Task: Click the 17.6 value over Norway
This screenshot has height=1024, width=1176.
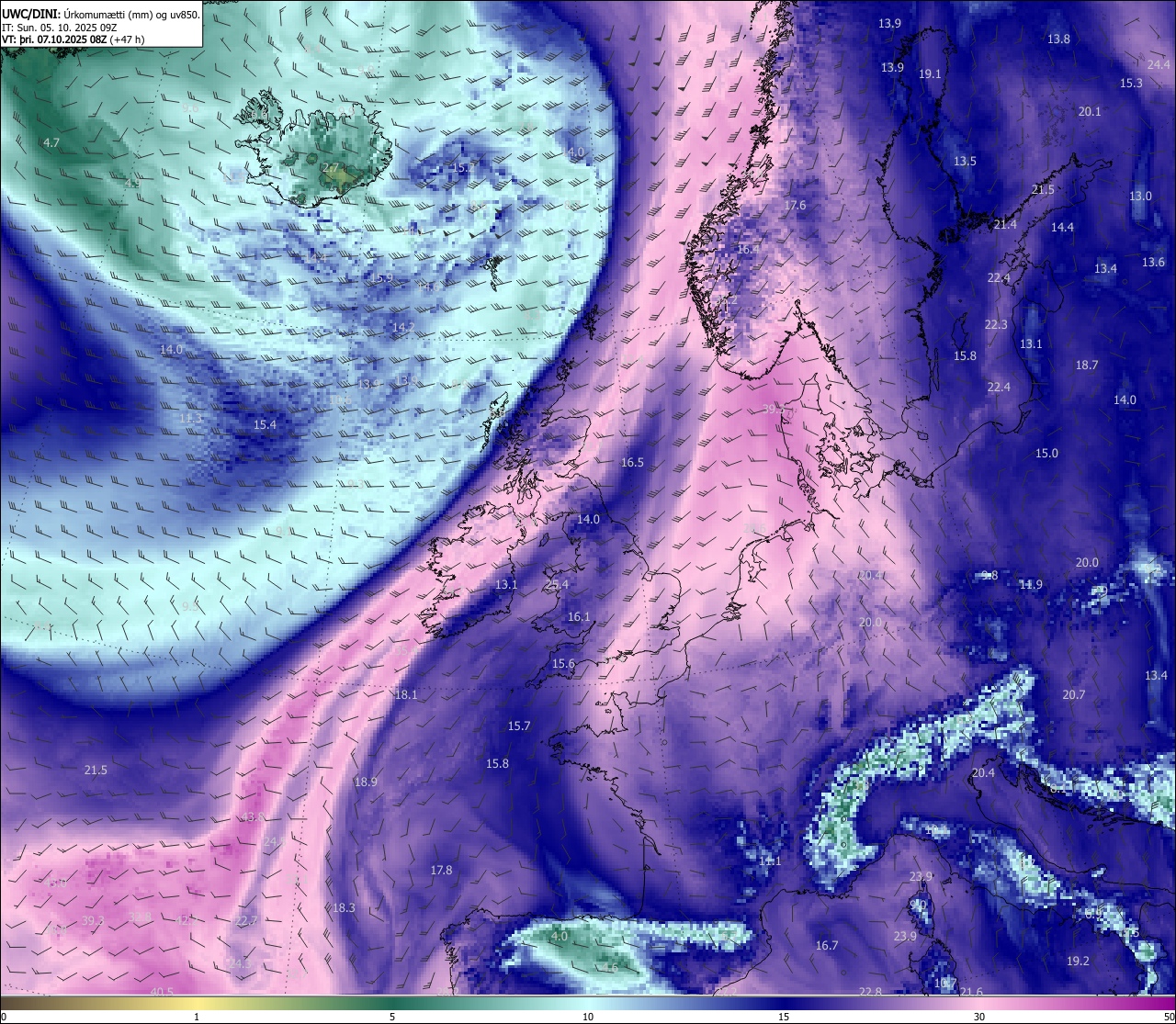Action: pos(795,206)
